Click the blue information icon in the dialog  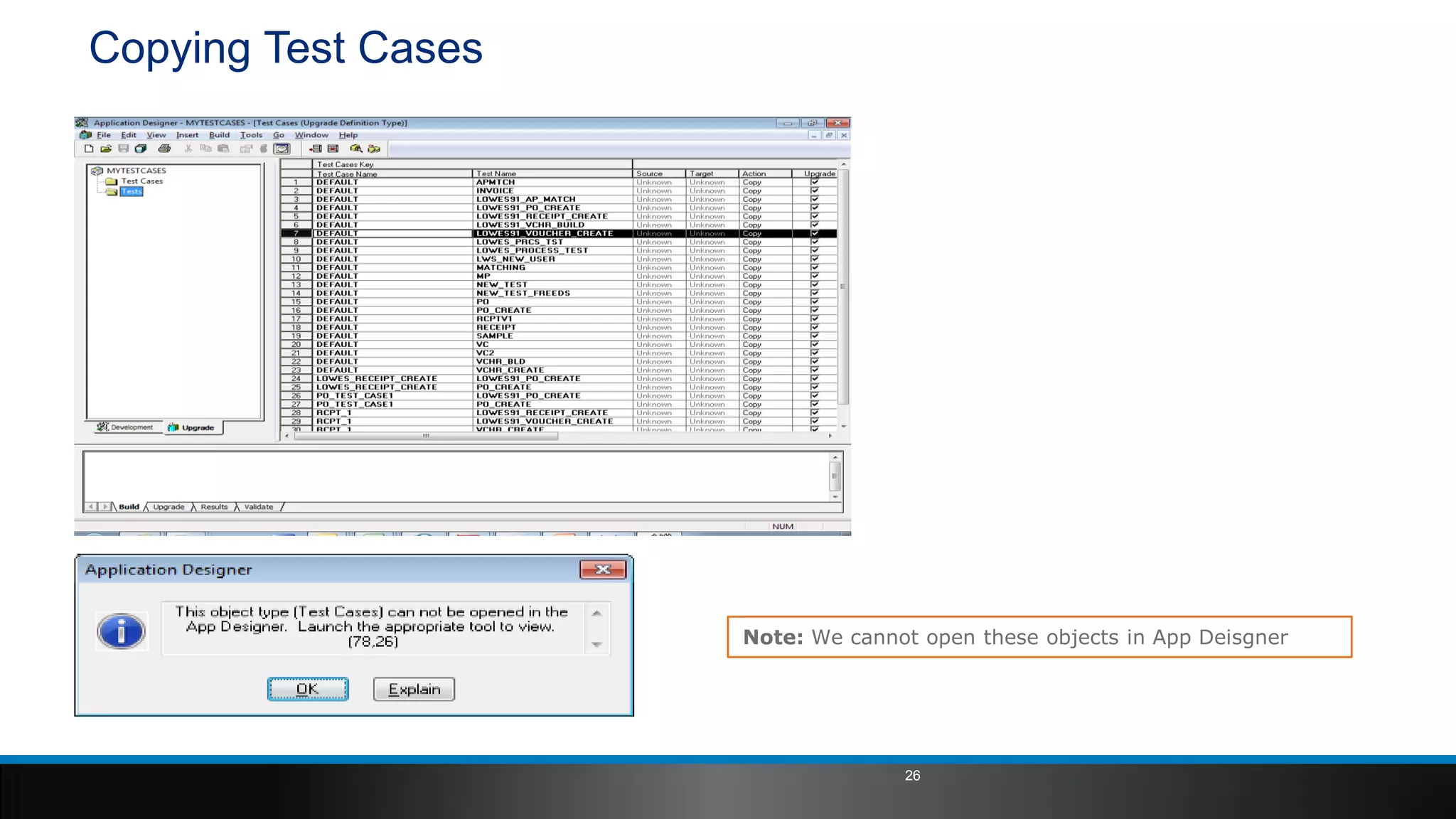(x=122, y=631)
